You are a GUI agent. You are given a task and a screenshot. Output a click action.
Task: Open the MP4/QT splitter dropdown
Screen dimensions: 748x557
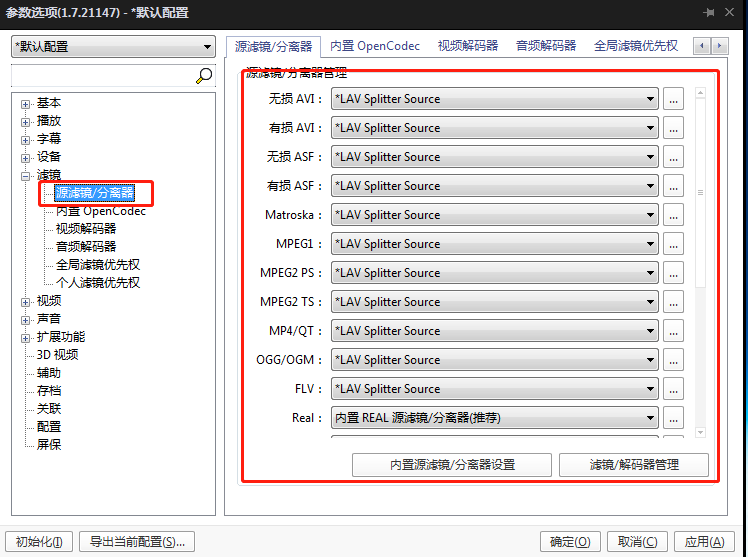[494, 331]
